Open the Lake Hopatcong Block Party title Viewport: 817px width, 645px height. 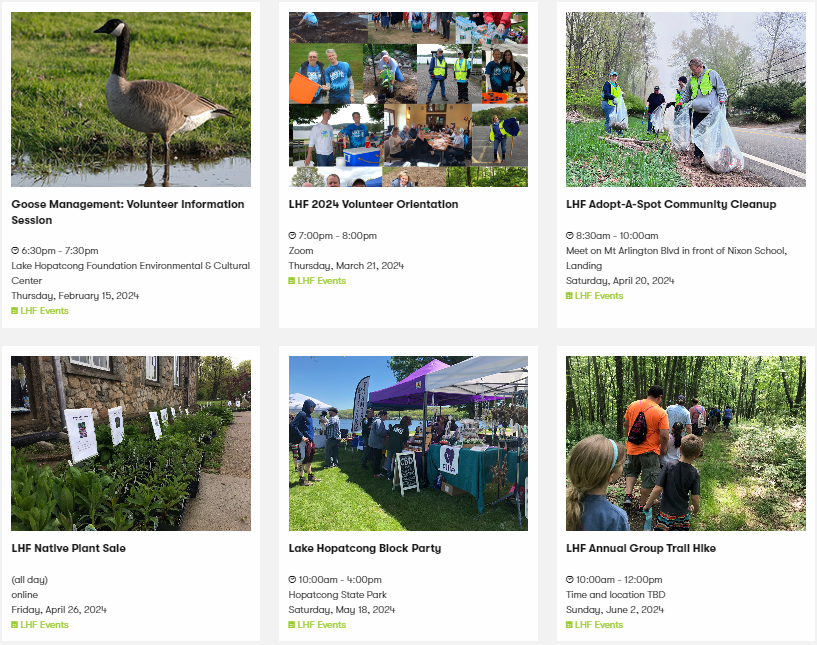pyautogui.click(x=365, y=548)
